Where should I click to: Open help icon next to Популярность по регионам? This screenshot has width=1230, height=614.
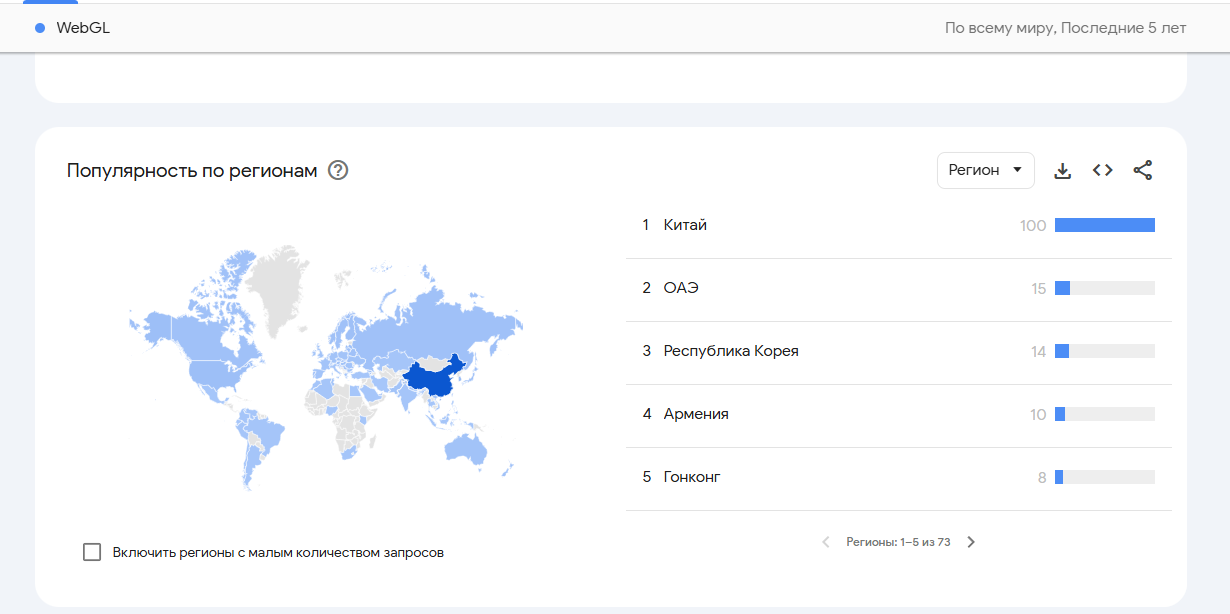click(x=338, y=171)
